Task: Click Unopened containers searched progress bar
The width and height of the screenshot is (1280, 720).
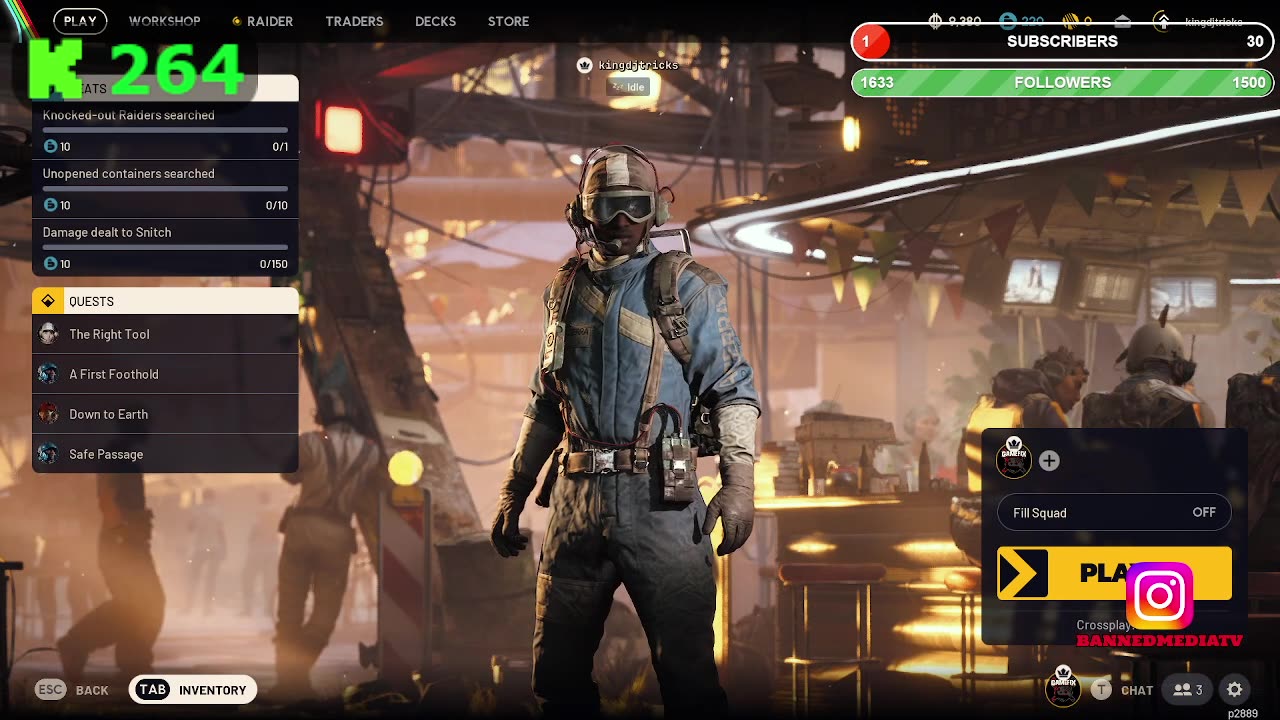Action: (x=165, y=188)
